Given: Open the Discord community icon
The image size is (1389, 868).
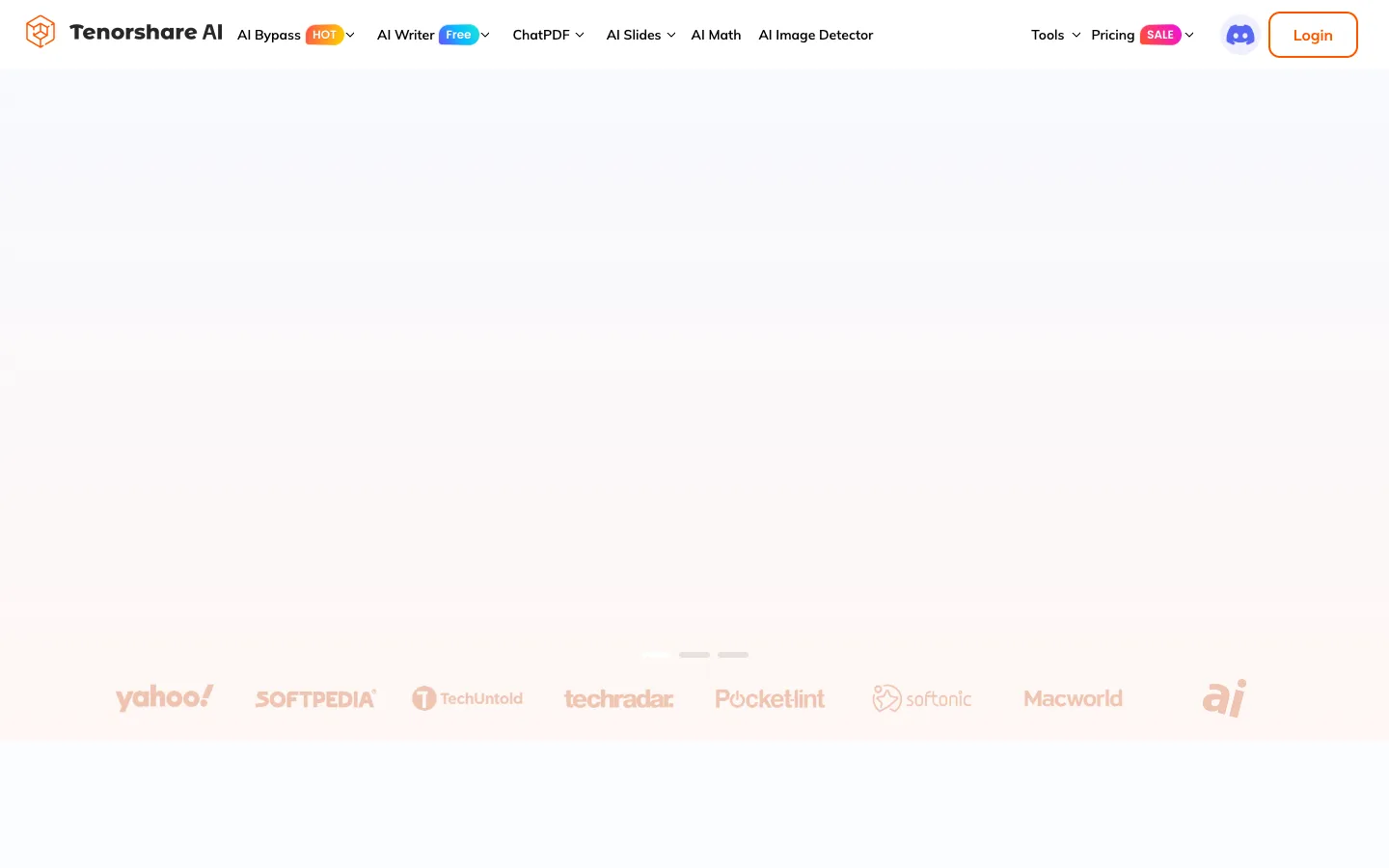Looking at the screenshot, I should (1239, 35).
